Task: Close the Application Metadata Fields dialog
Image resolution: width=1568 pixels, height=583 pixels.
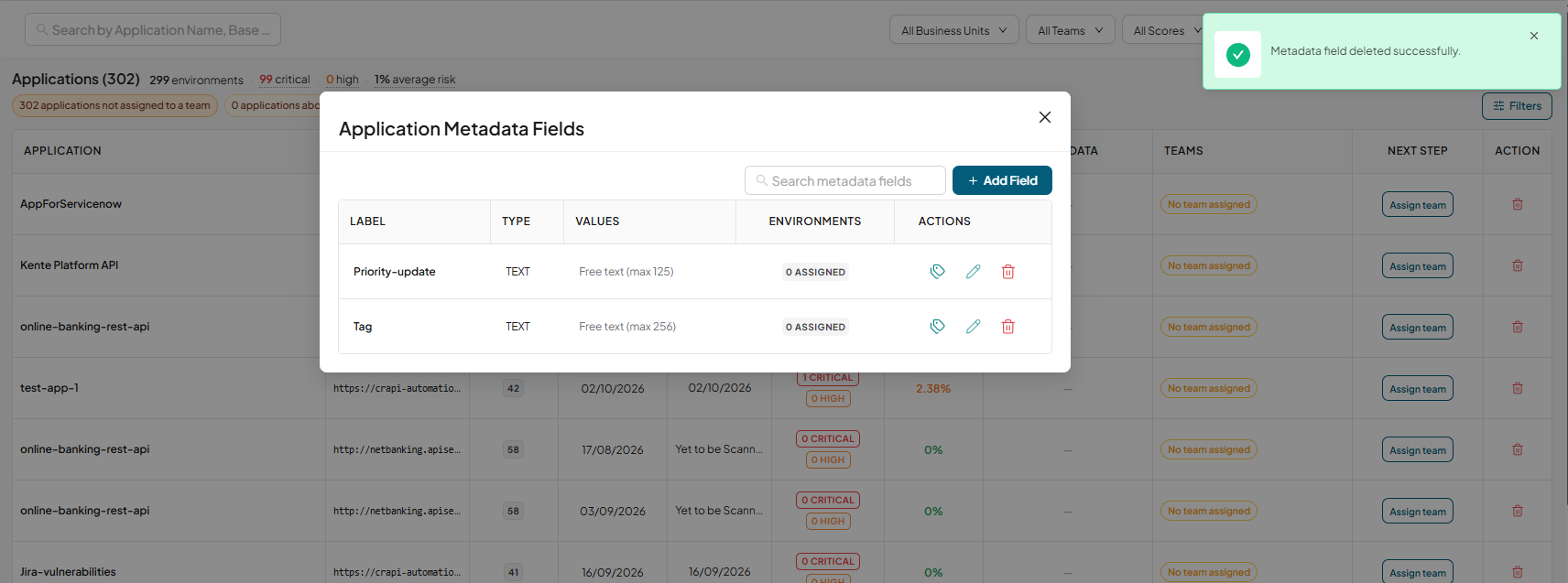Action: coord(1044,117)
